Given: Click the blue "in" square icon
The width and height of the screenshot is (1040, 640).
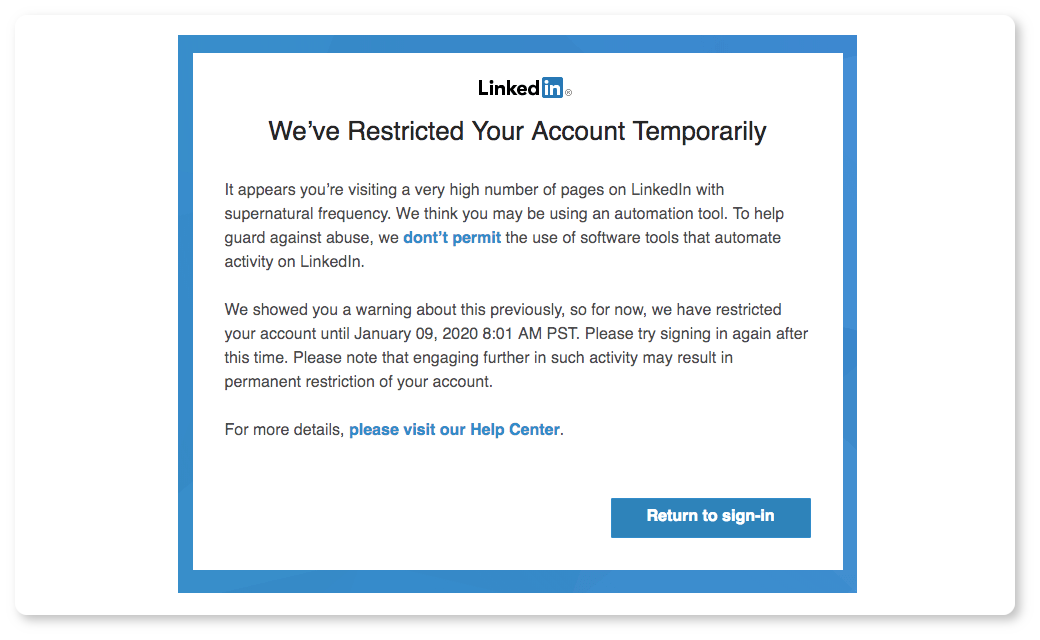Looking at the screenshot, I should click(552, 88).
